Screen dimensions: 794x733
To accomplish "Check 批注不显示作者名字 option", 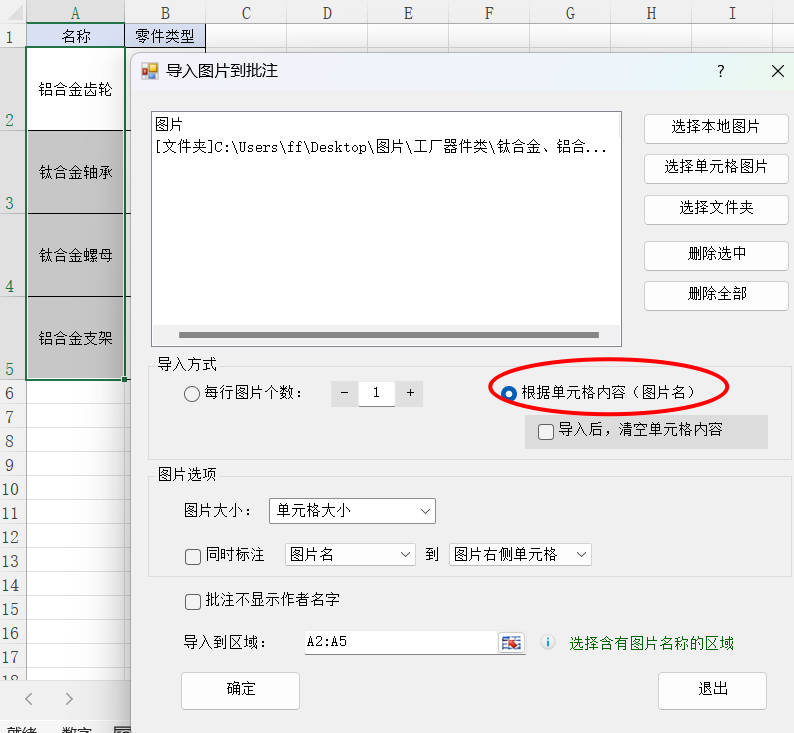I will (193, 602).
